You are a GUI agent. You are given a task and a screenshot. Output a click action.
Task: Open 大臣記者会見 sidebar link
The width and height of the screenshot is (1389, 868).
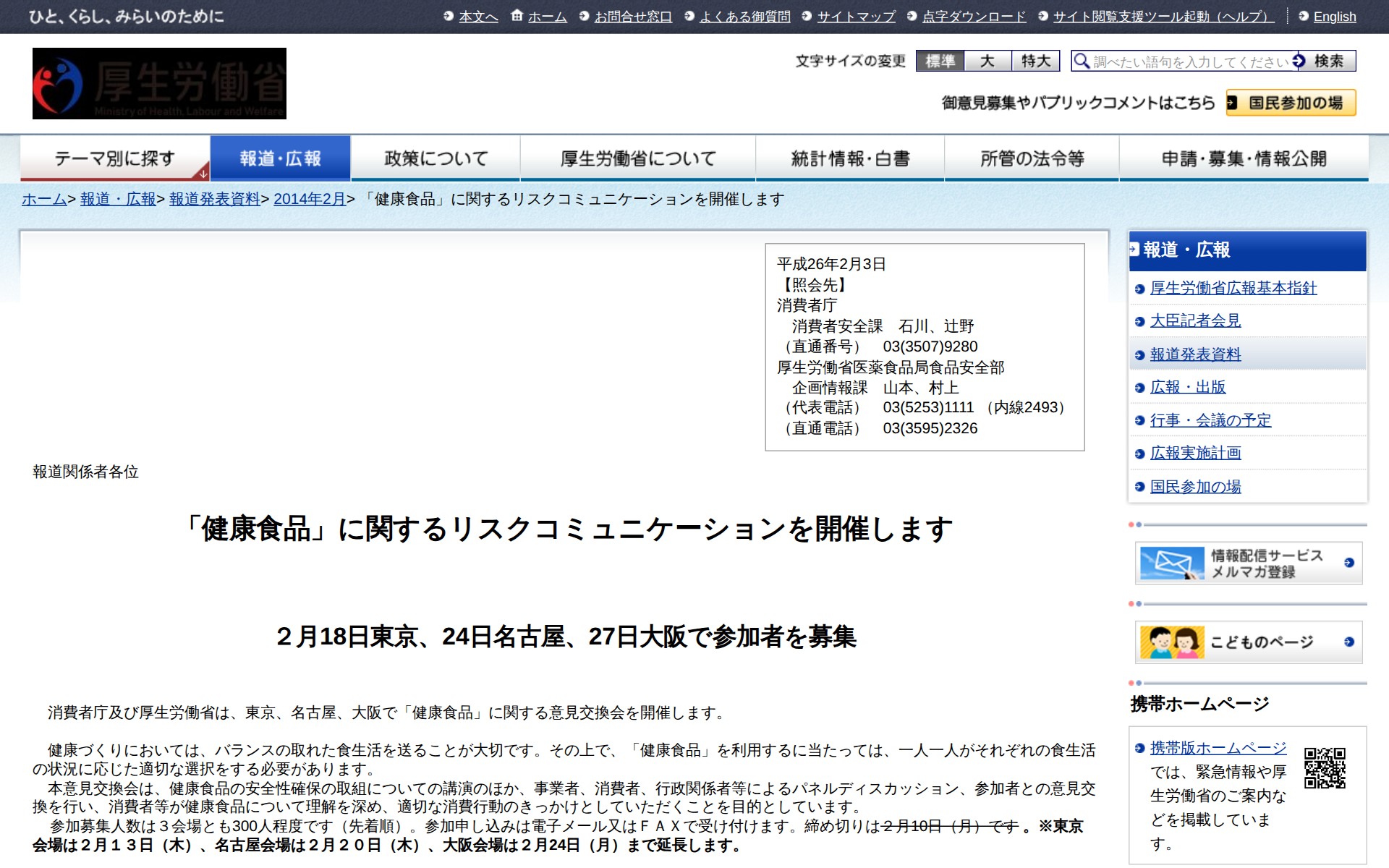[1195, 320]
